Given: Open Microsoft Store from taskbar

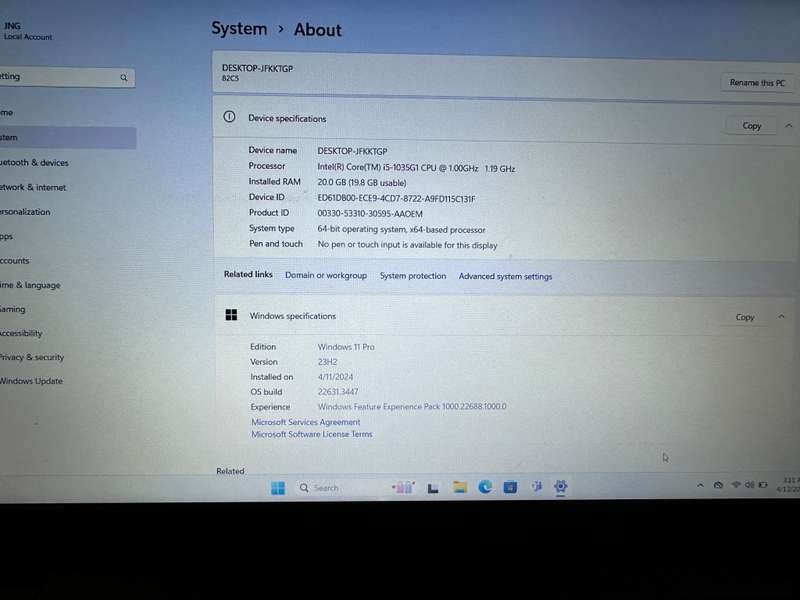Looking at the screenshot, I should (510, 487).
